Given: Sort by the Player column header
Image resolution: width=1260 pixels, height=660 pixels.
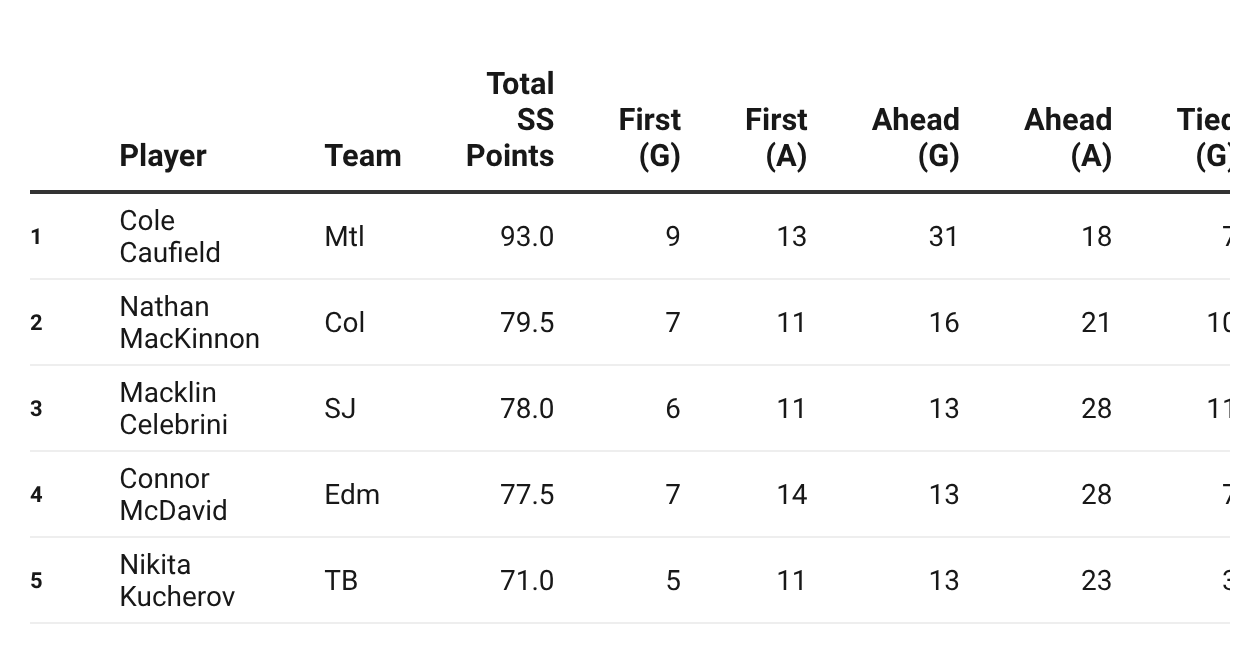Looking at the screenshot, I should [x=163, y=156].
